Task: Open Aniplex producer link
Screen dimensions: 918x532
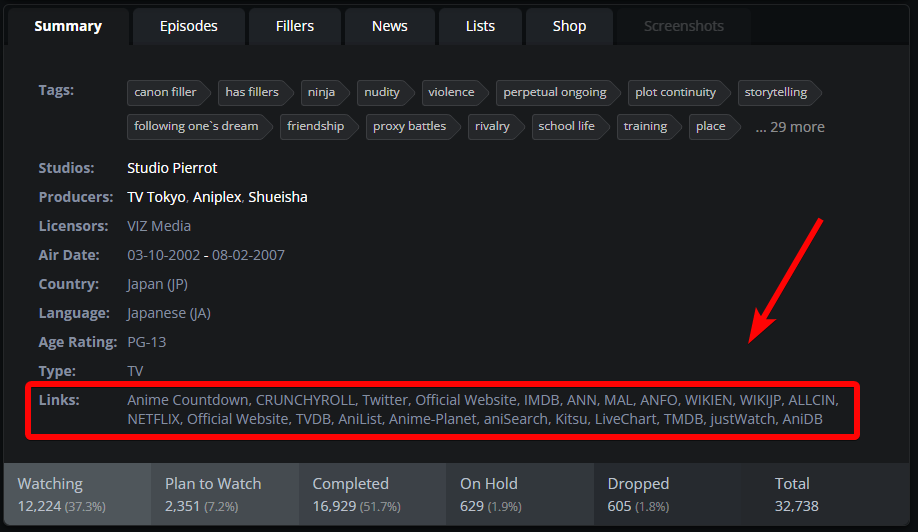Action: [x=217, y=197]
